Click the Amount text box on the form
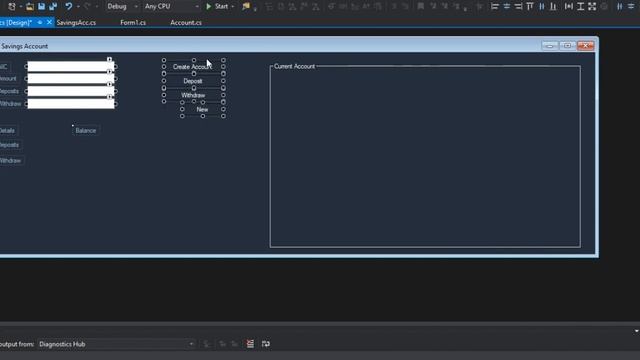The image size is (640, 360). pyautogui.click(x=71, y=79)
